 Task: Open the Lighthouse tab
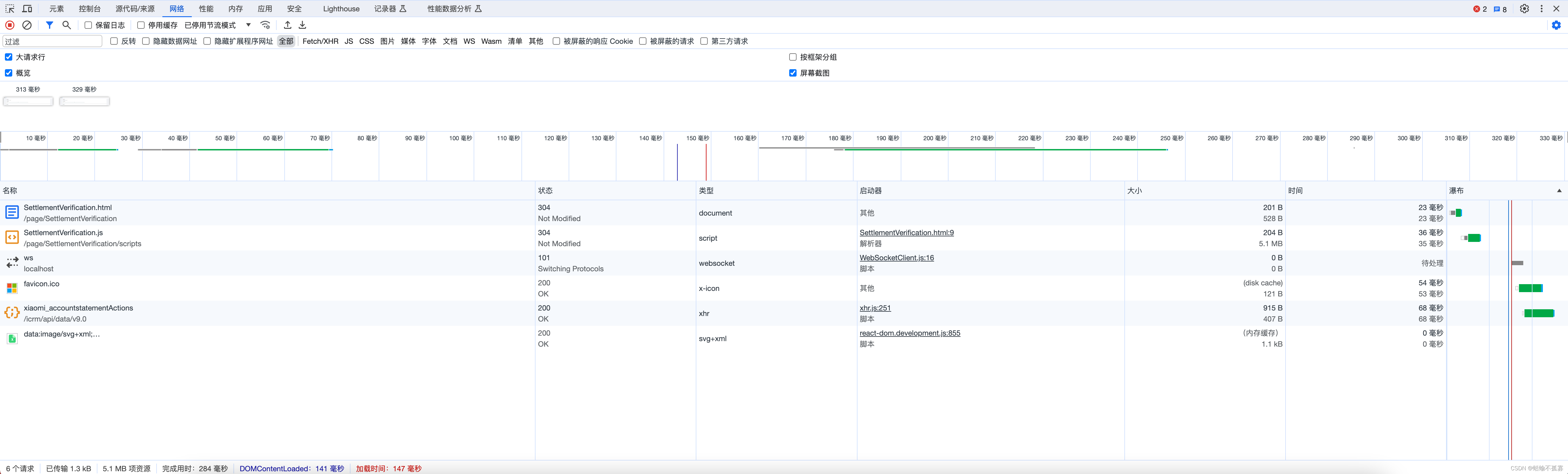tap(341, 9)
